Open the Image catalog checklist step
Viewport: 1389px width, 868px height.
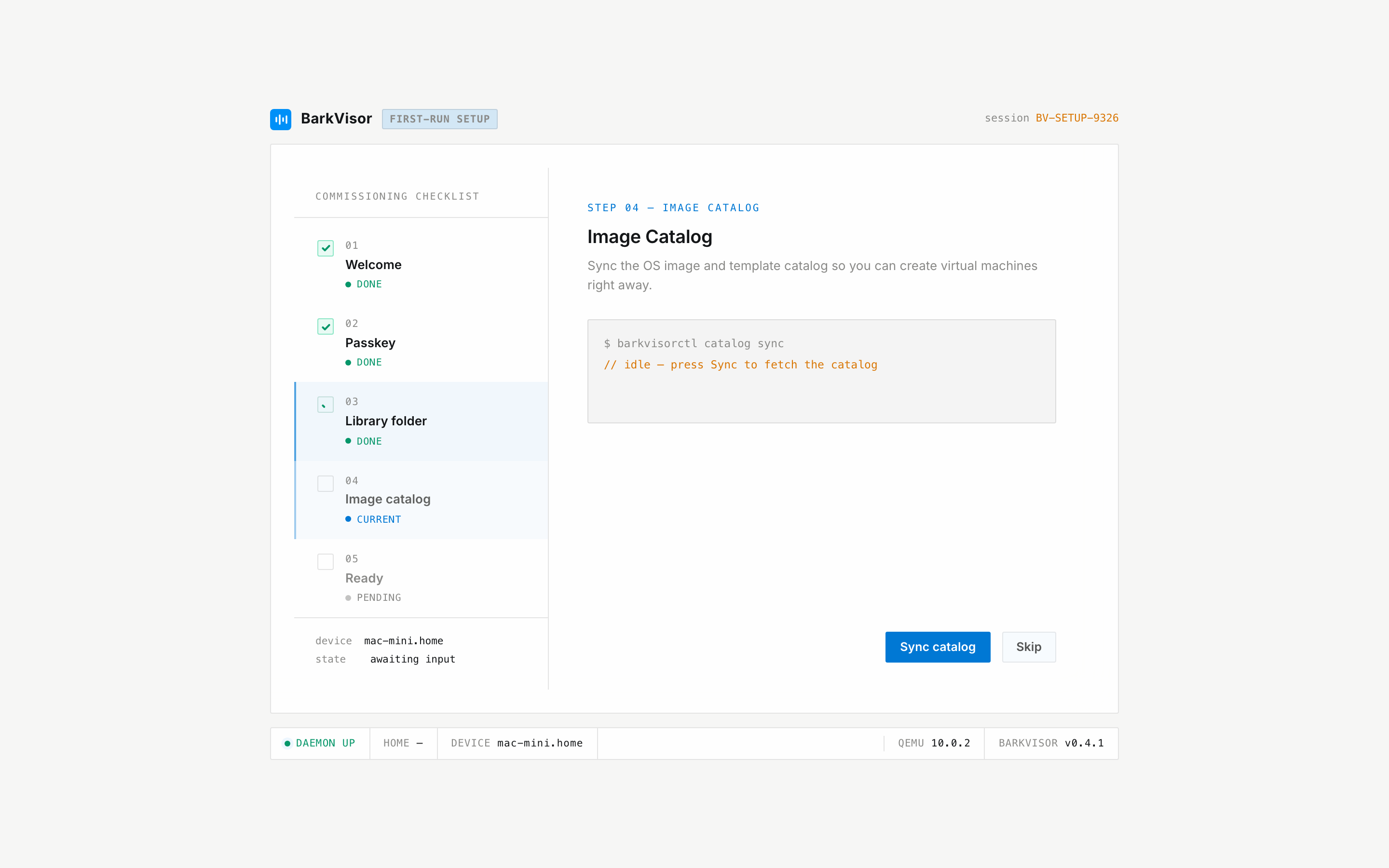click(422, 500)
